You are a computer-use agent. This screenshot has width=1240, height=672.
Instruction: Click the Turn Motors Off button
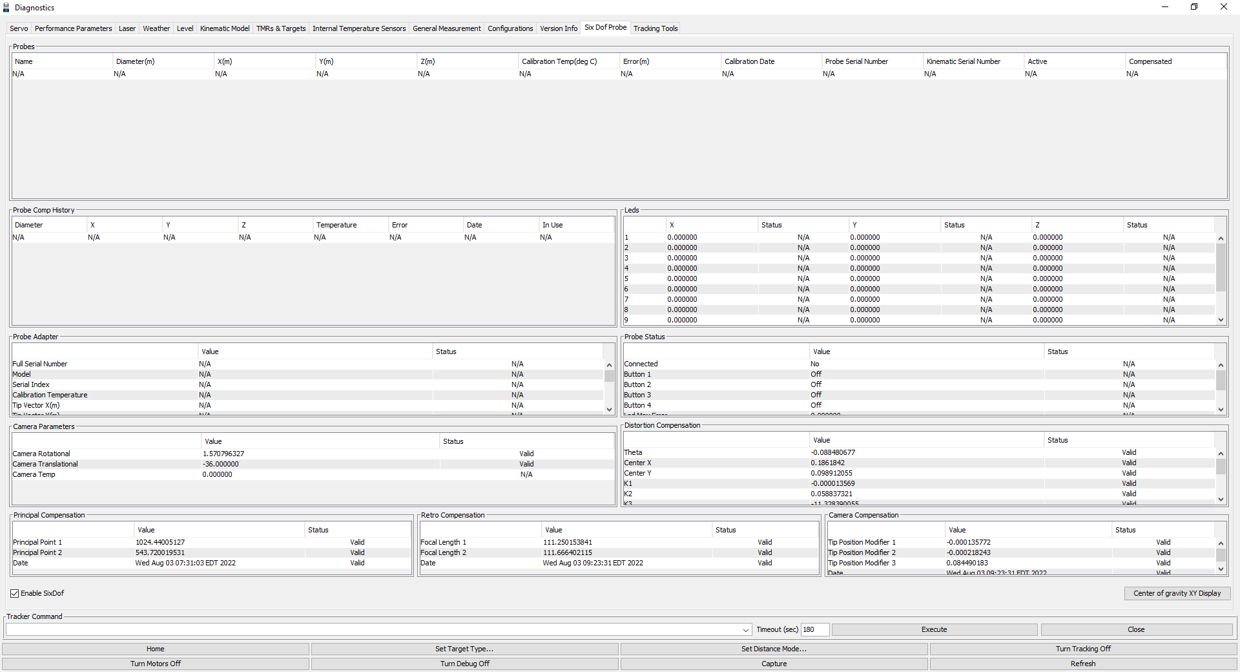tap(155, 663)
